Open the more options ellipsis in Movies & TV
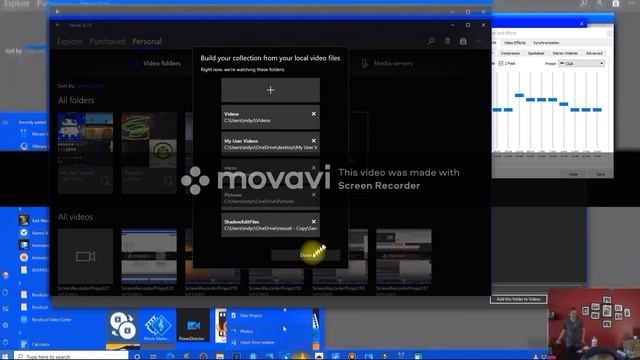640x360 pixels. pos(479,41)
